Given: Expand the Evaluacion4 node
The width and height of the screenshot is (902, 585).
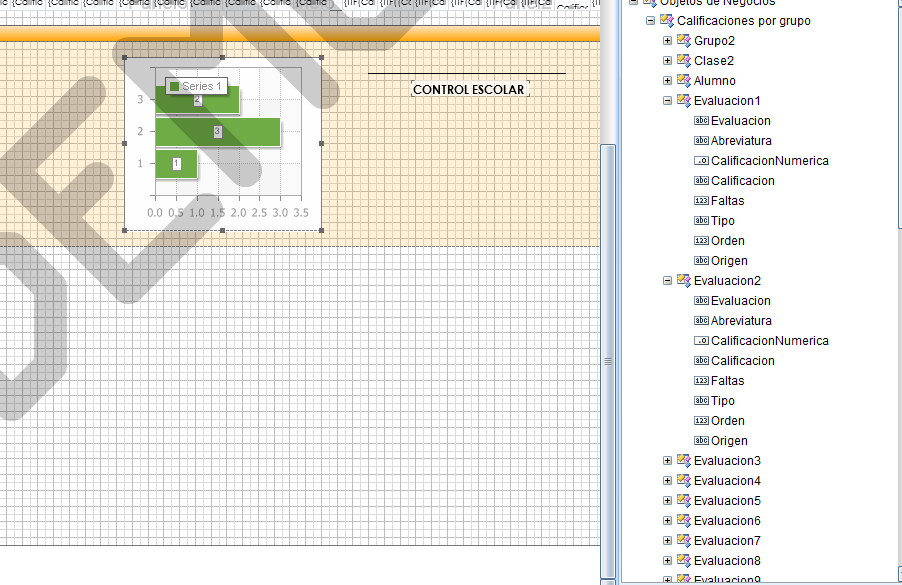Looking at the screenshot, I should click(x=667, y=481).
